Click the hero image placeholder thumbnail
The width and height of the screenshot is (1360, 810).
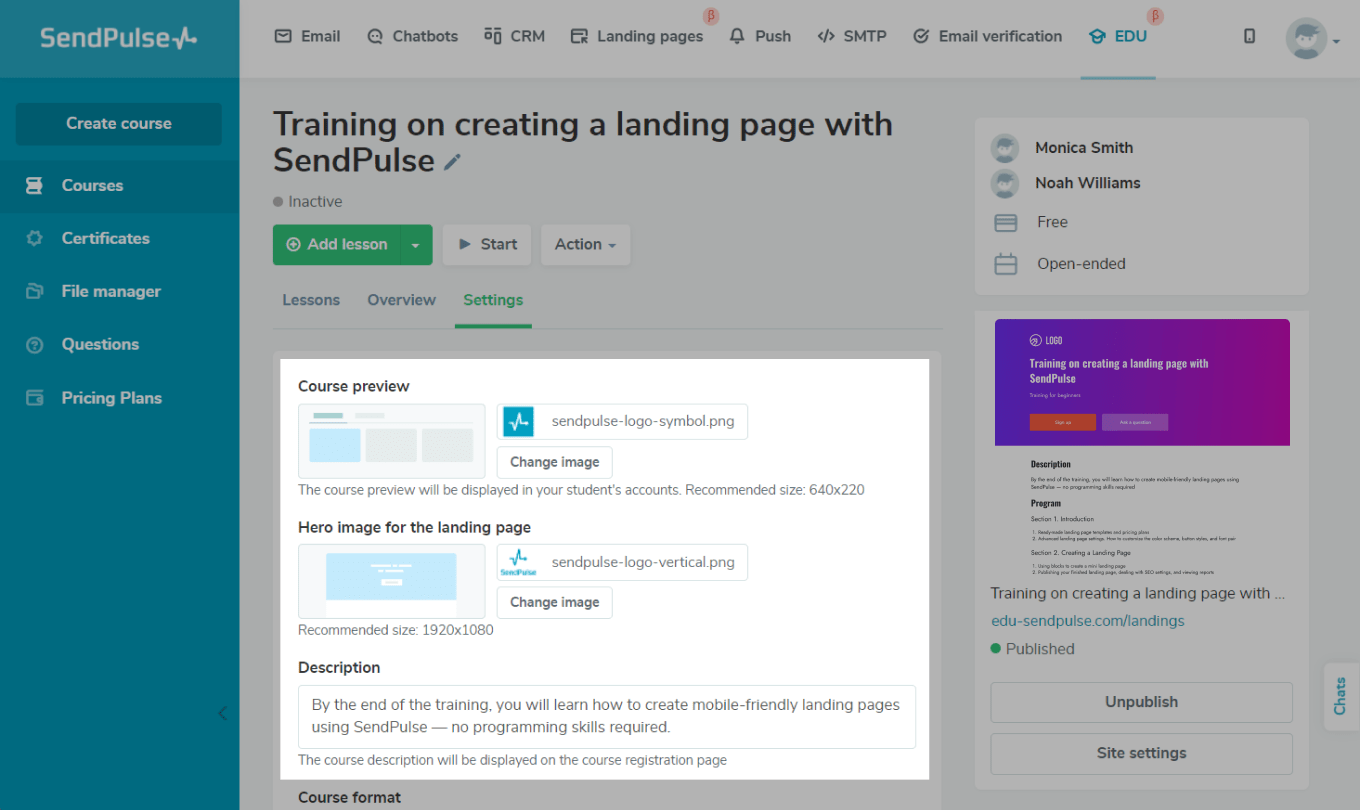(391, 581)
